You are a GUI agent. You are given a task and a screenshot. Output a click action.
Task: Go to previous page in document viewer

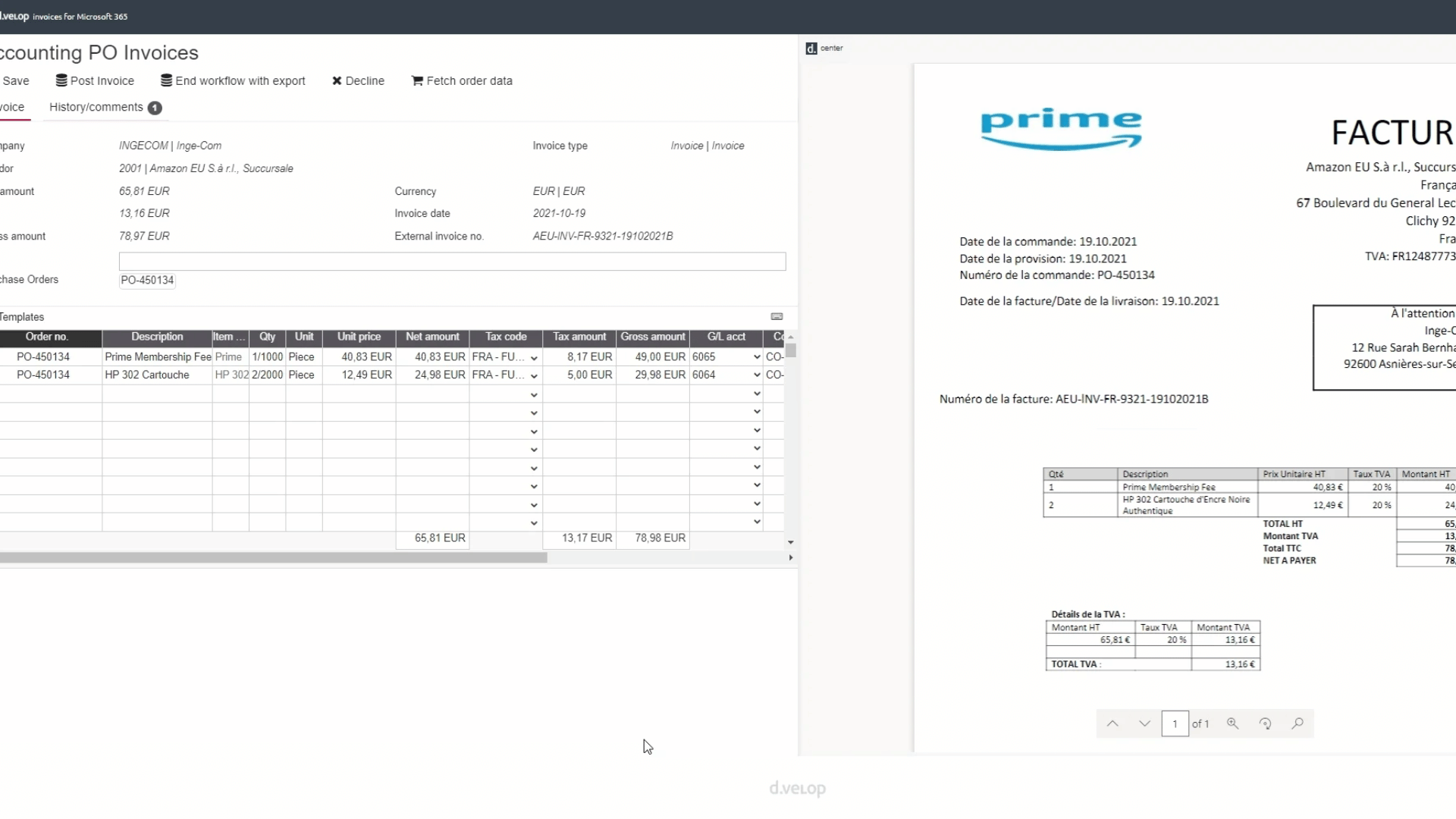tap(1112, 723)
